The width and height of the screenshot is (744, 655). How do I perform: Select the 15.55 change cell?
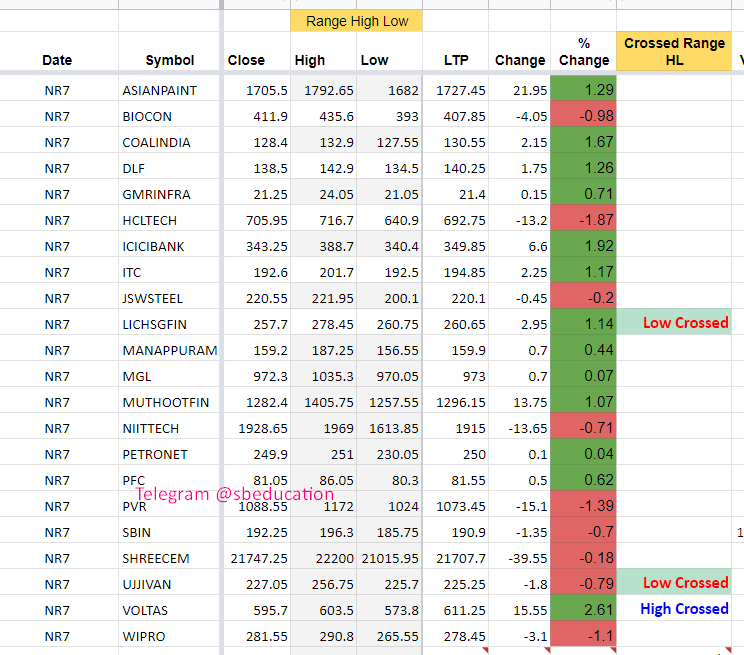pyautogui.click(x=520, y=610)
